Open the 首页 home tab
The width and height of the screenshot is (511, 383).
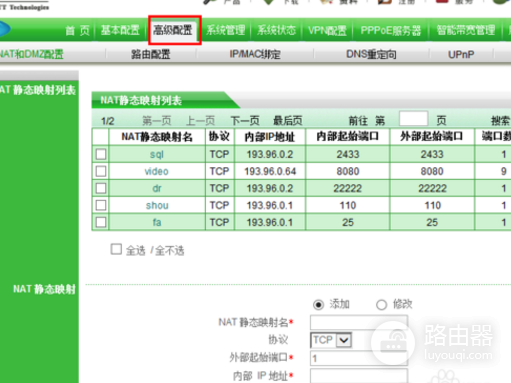[78, 31]
